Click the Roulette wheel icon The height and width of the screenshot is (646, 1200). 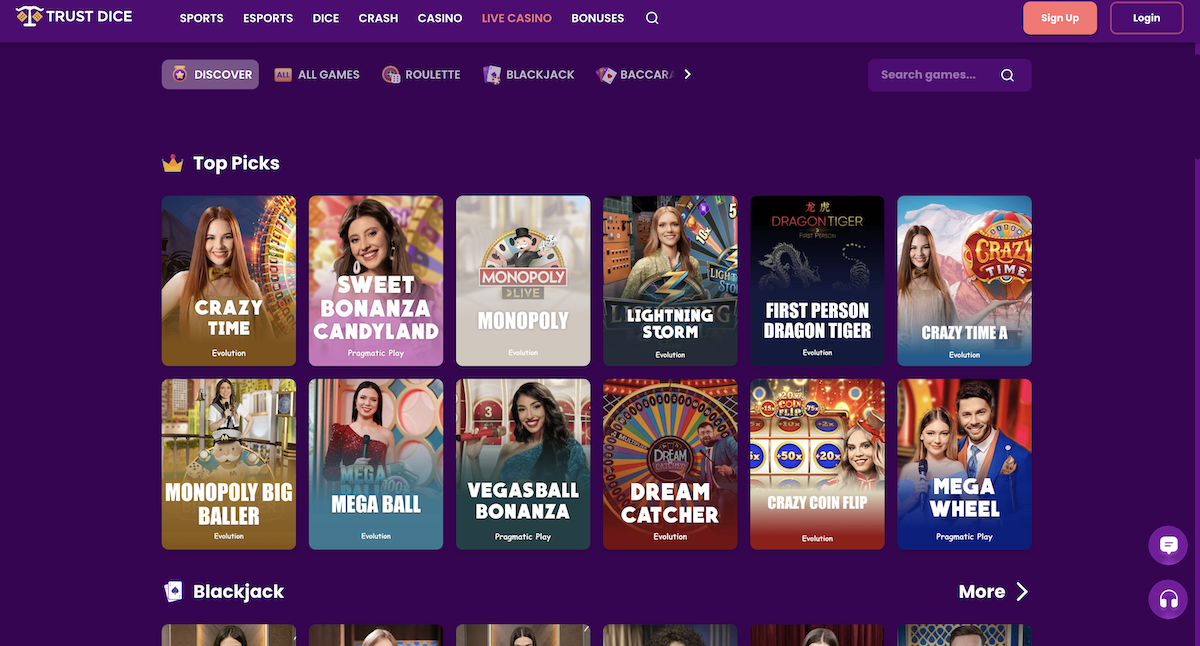pyautogui.click(x=391, y=75)
